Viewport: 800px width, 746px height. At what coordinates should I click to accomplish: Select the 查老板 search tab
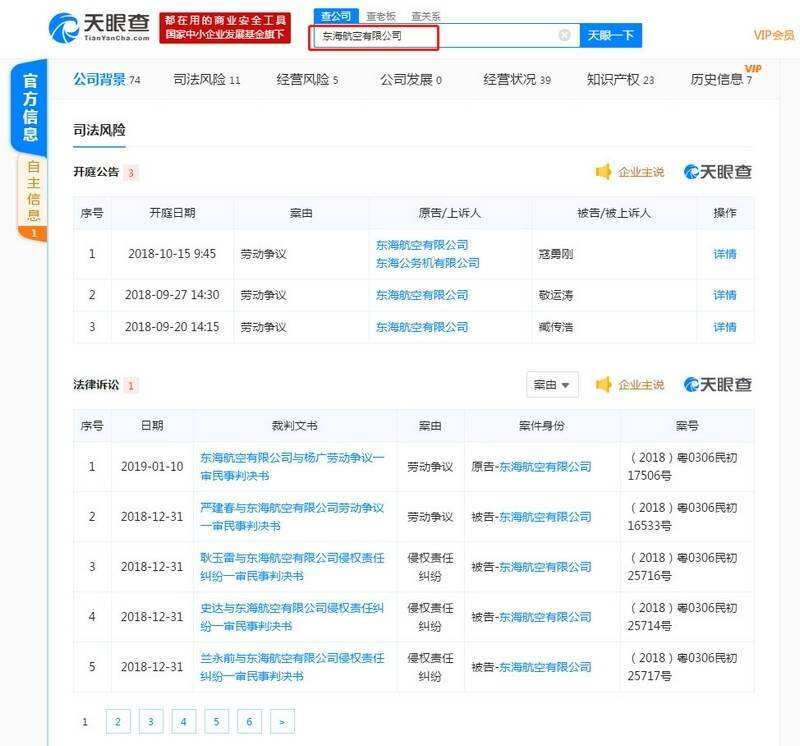pos(381,16)
